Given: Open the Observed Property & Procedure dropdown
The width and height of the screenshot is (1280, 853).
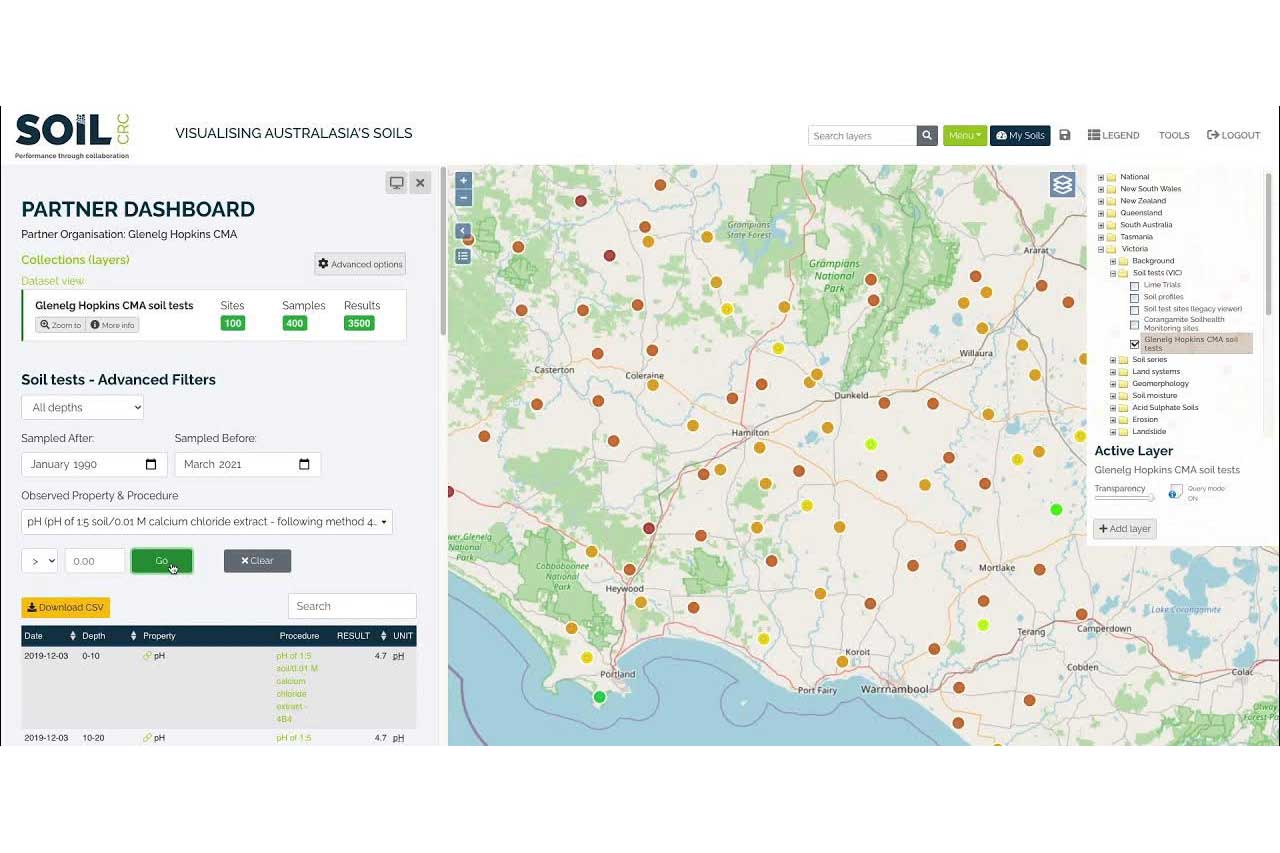Looking at the screenshot, I should coord(207,521).
